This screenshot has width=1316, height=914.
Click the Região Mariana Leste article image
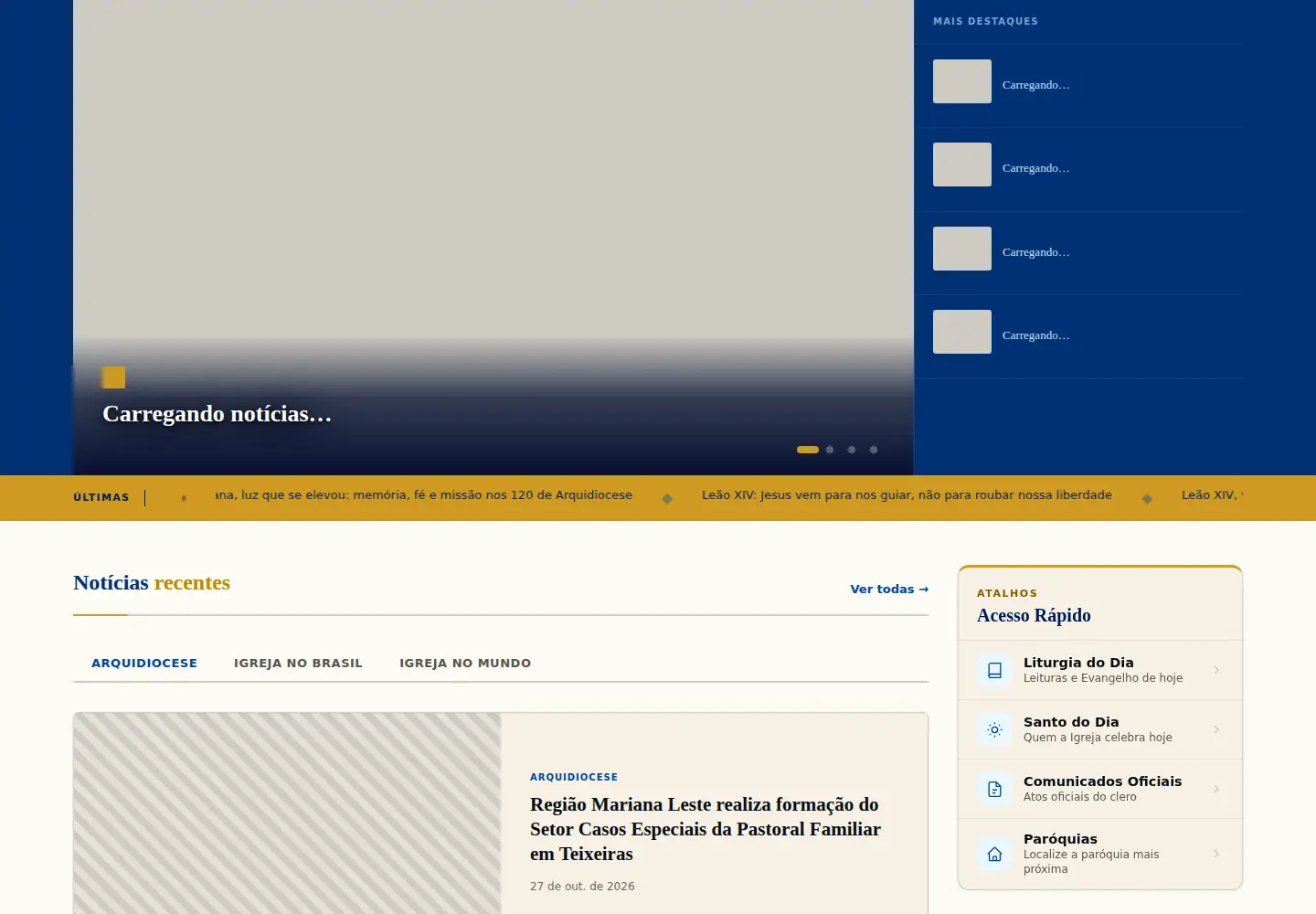pos(287,813)
